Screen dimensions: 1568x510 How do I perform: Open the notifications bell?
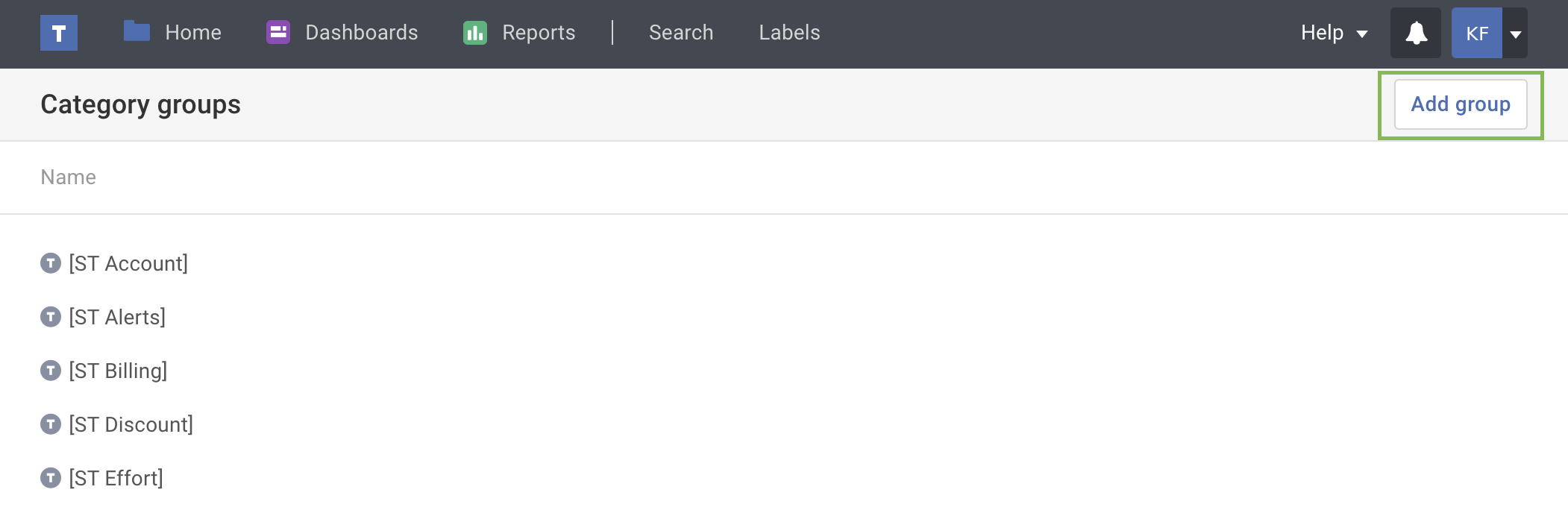point(1416,34)
